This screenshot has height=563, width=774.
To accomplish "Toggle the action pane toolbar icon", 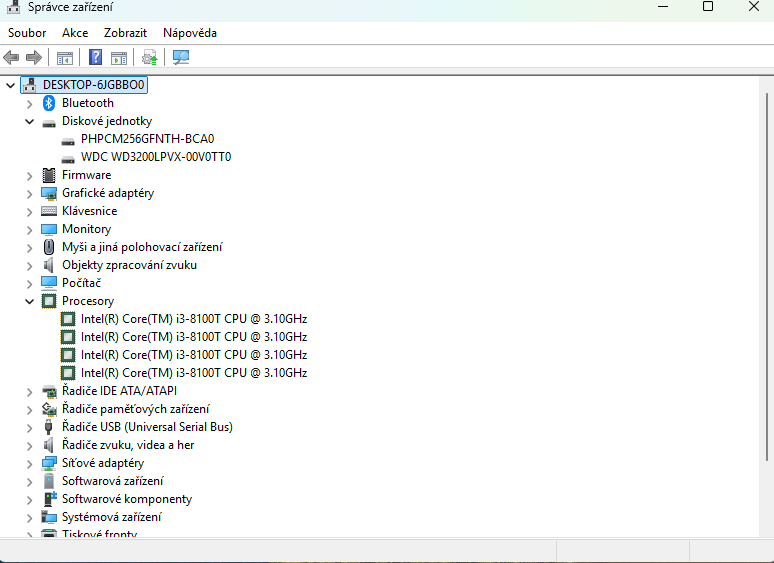I will pyautogui.click(x=118, y=58).
